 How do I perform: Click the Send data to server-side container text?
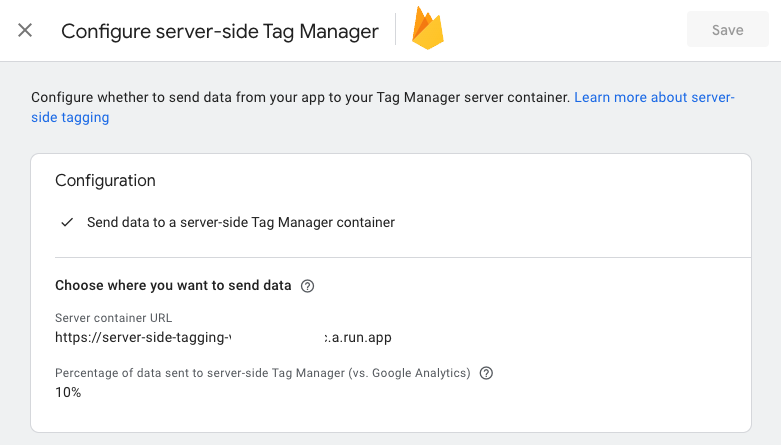coord(241,222)
